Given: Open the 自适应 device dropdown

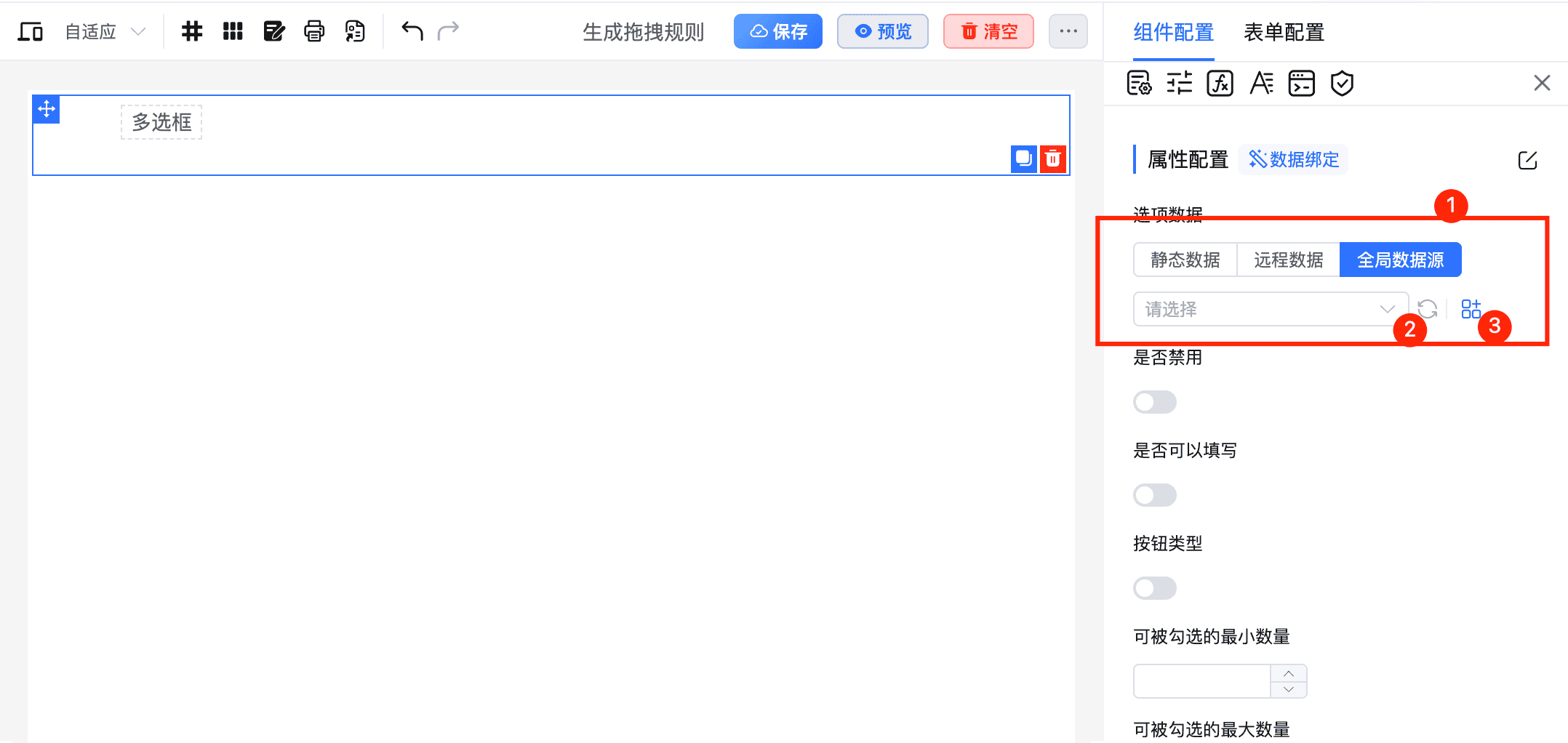Looking at the screenshot, I should click(x=105, y=31).
